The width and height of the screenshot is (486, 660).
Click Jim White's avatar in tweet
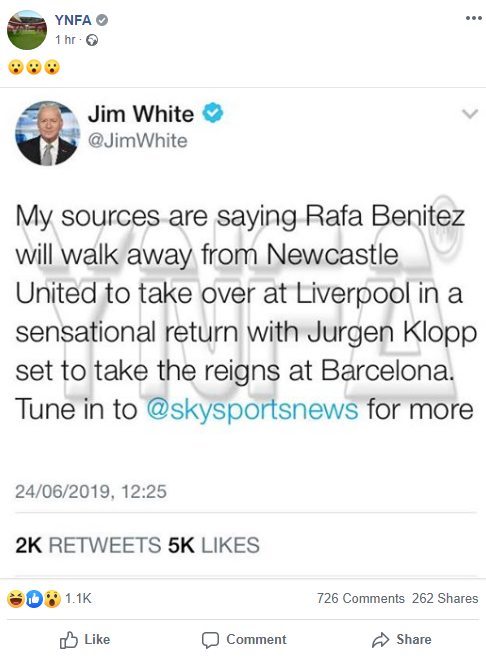(47, 133)
